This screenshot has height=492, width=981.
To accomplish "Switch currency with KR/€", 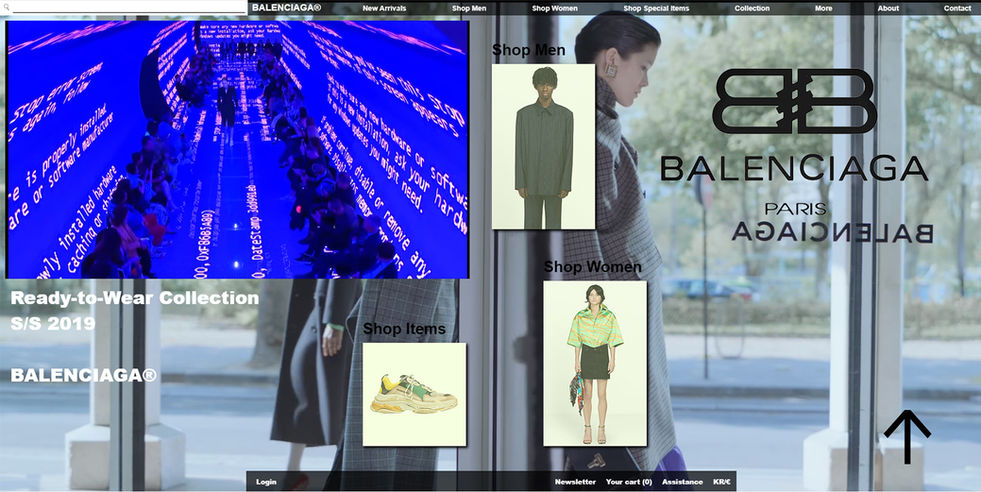I will click(721, 482).
